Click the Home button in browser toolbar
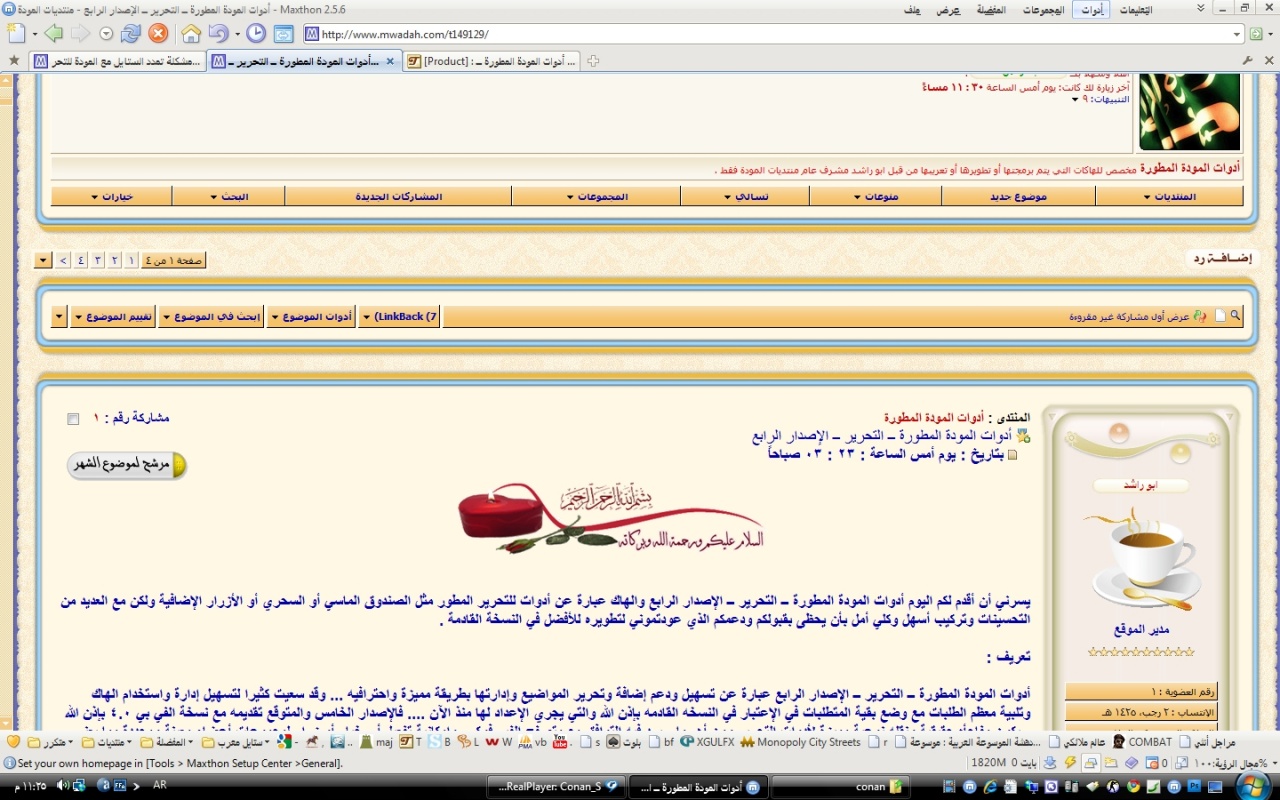 pos(191,34)
